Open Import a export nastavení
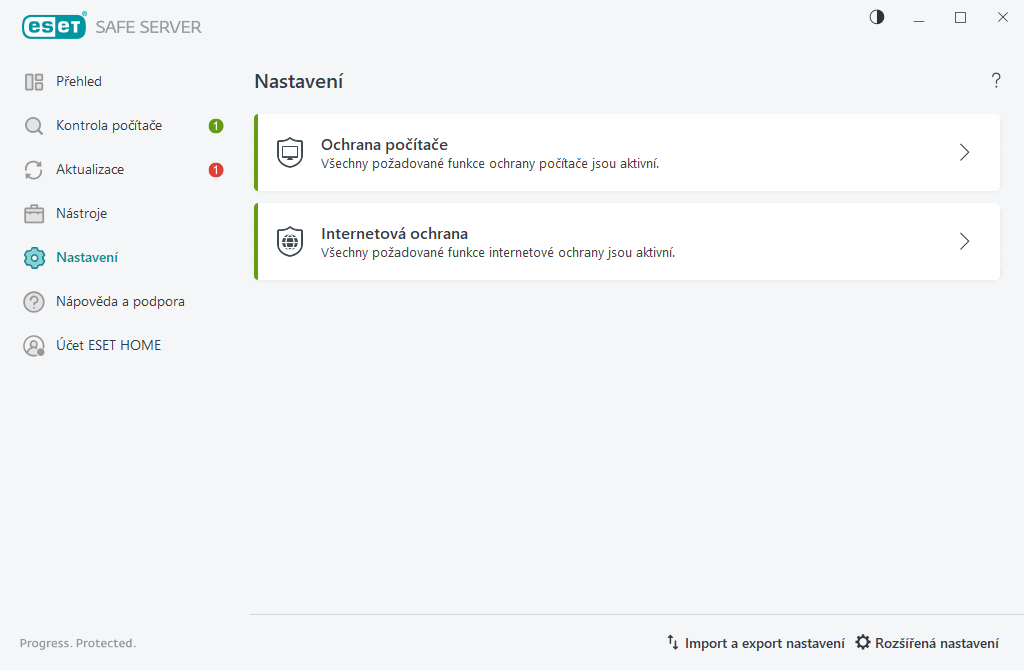 point(755,643)
